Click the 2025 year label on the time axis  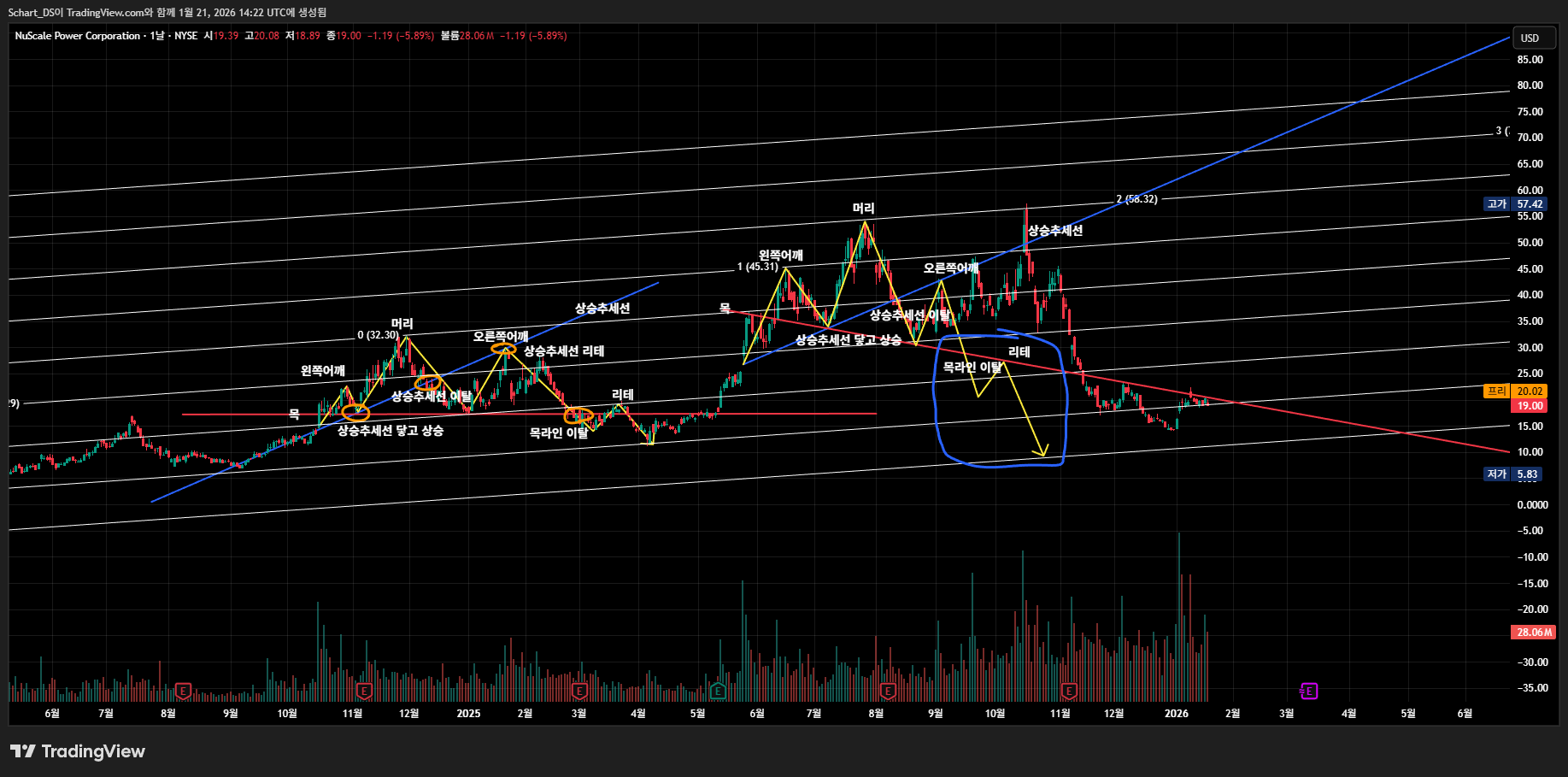tap(468, 714)
